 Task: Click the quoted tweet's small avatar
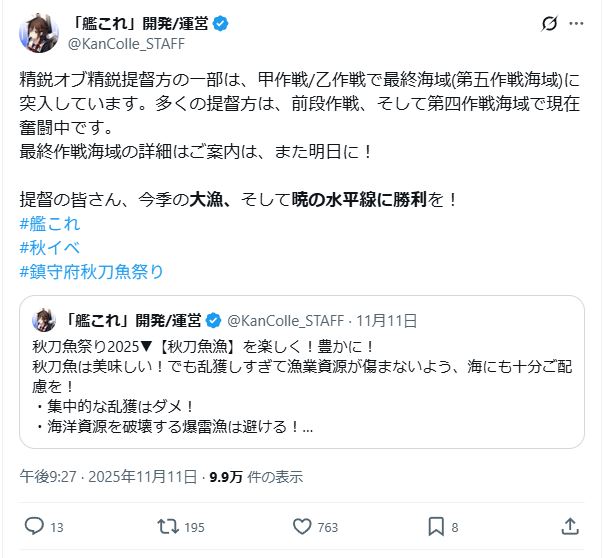(x=44, y=321)
